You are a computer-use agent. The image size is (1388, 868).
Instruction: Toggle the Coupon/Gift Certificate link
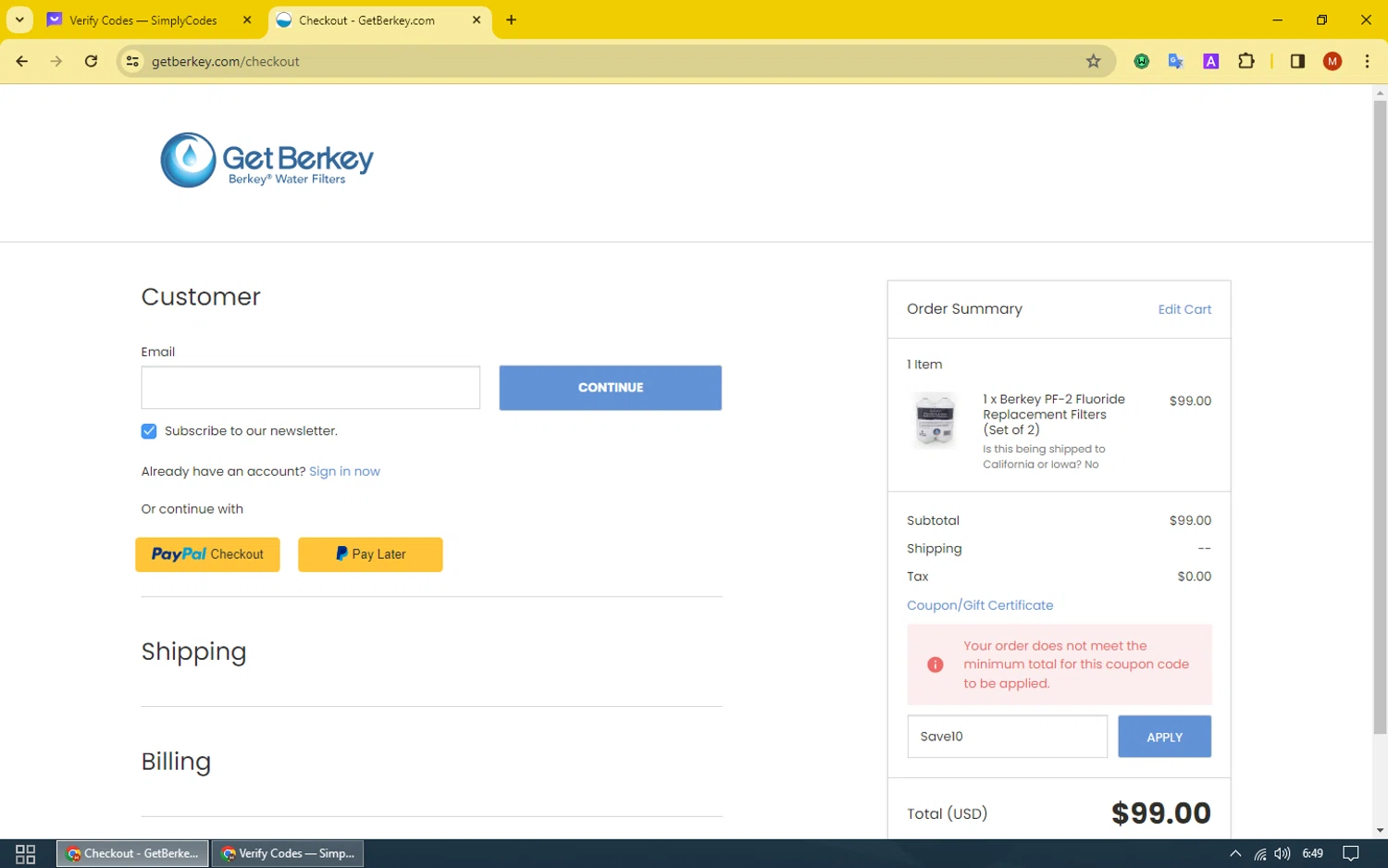(x=980, y=605)
